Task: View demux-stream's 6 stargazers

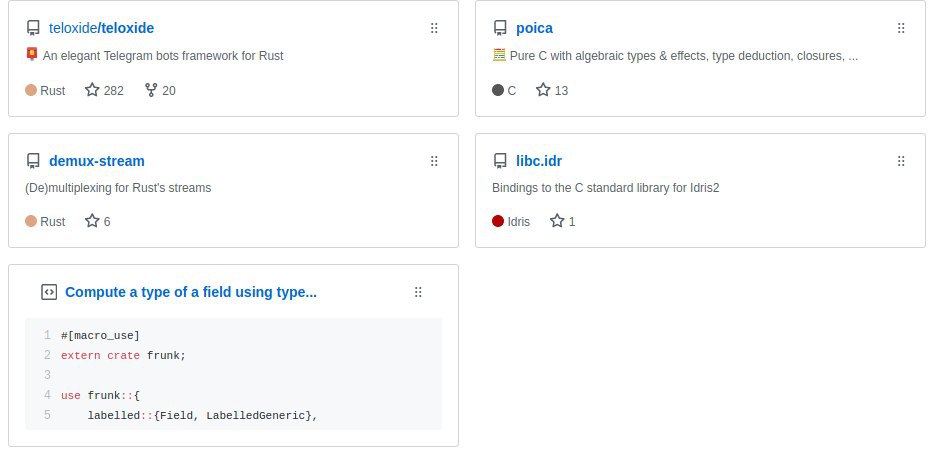Action: (x=98, y=221)
